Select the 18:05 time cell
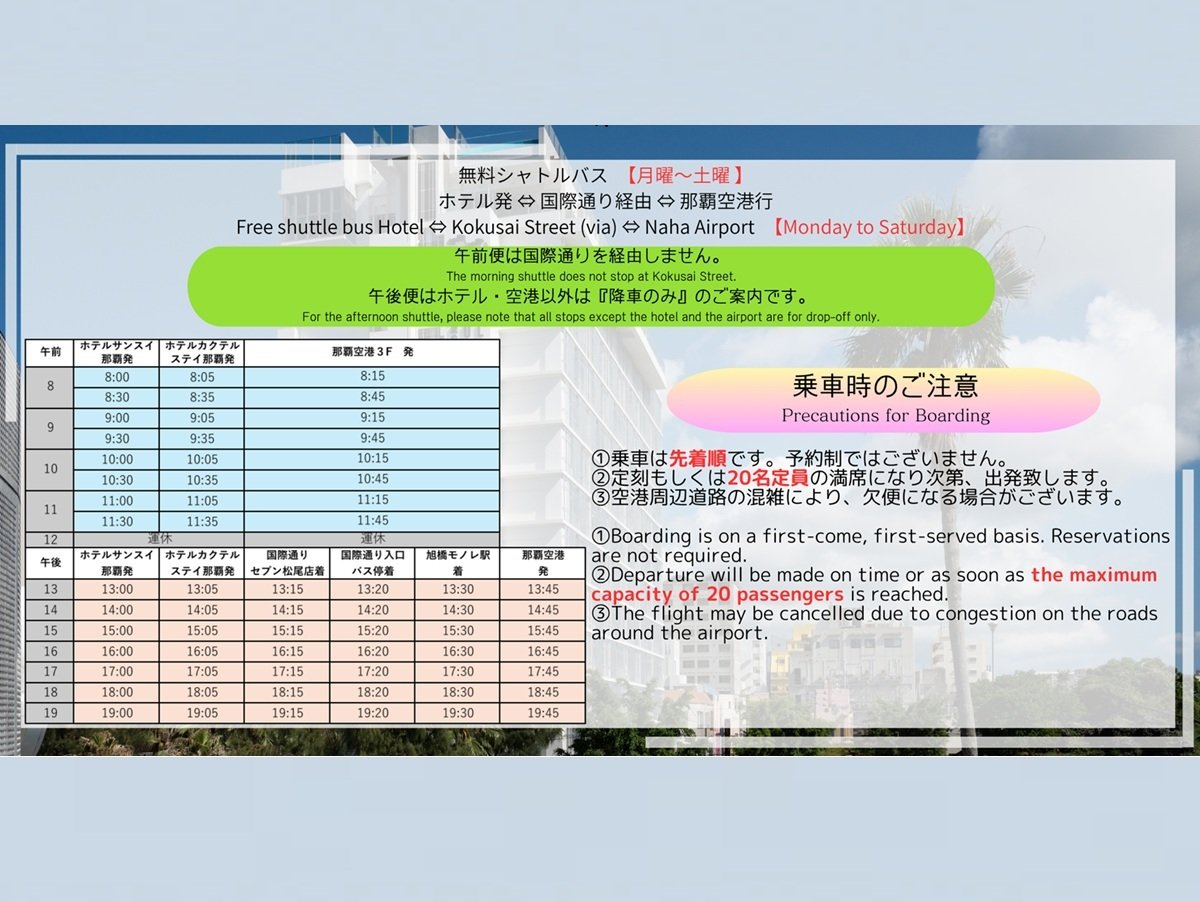The width and height of the screenshot is (1200, 902). [201, 692]
